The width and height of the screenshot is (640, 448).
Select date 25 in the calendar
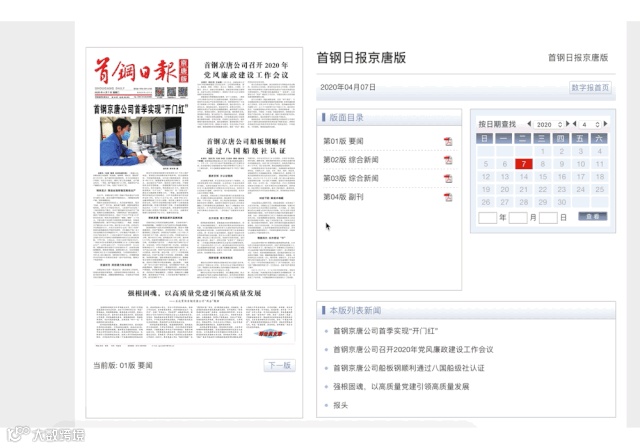pos(600,189)
